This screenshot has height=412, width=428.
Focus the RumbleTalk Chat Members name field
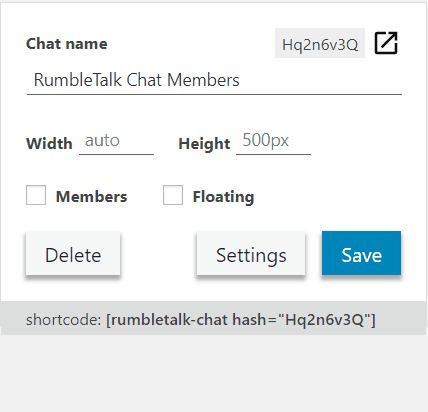point(214,80)
